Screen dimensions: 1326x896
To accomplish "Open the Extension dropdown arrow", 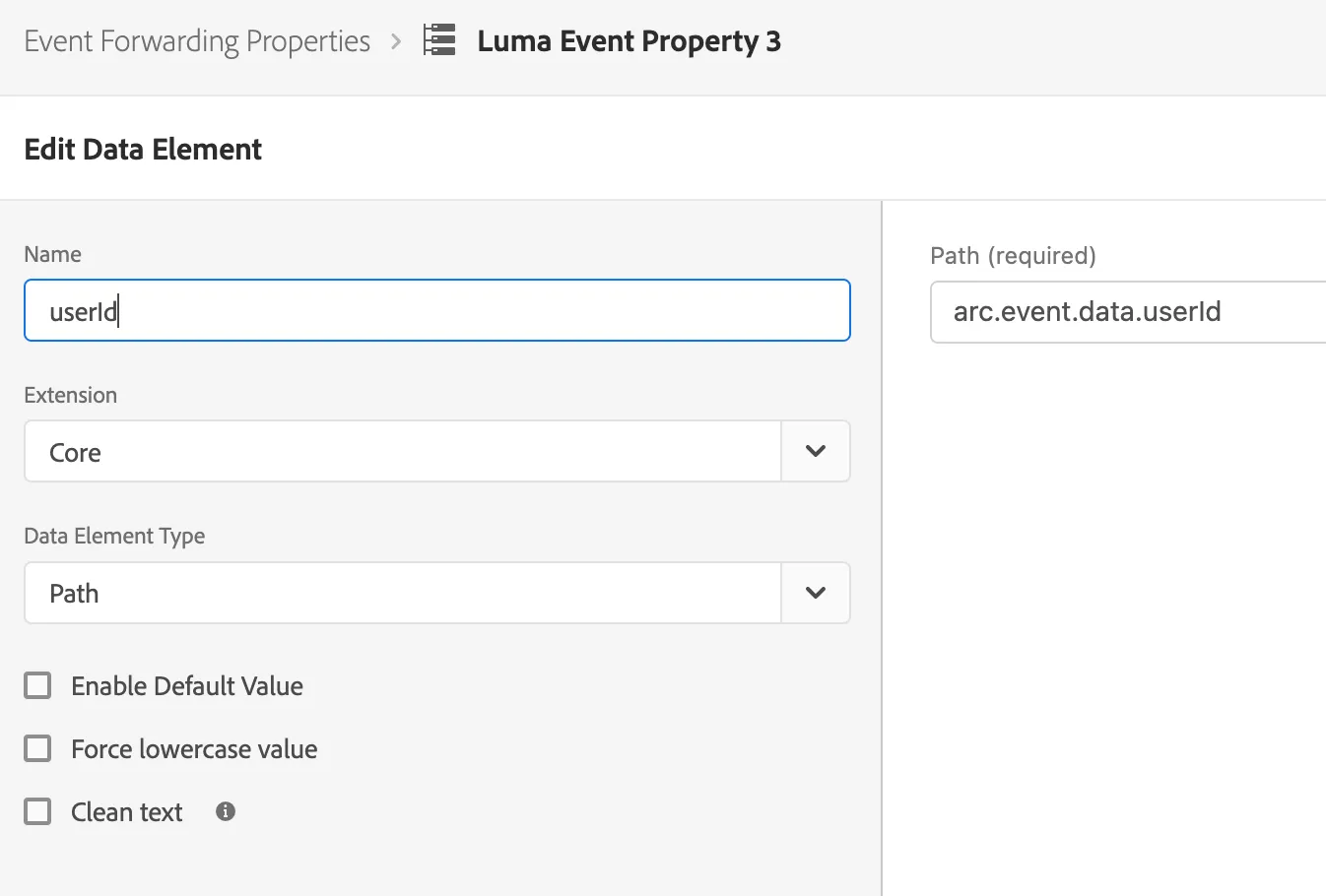I will [816, 451].
